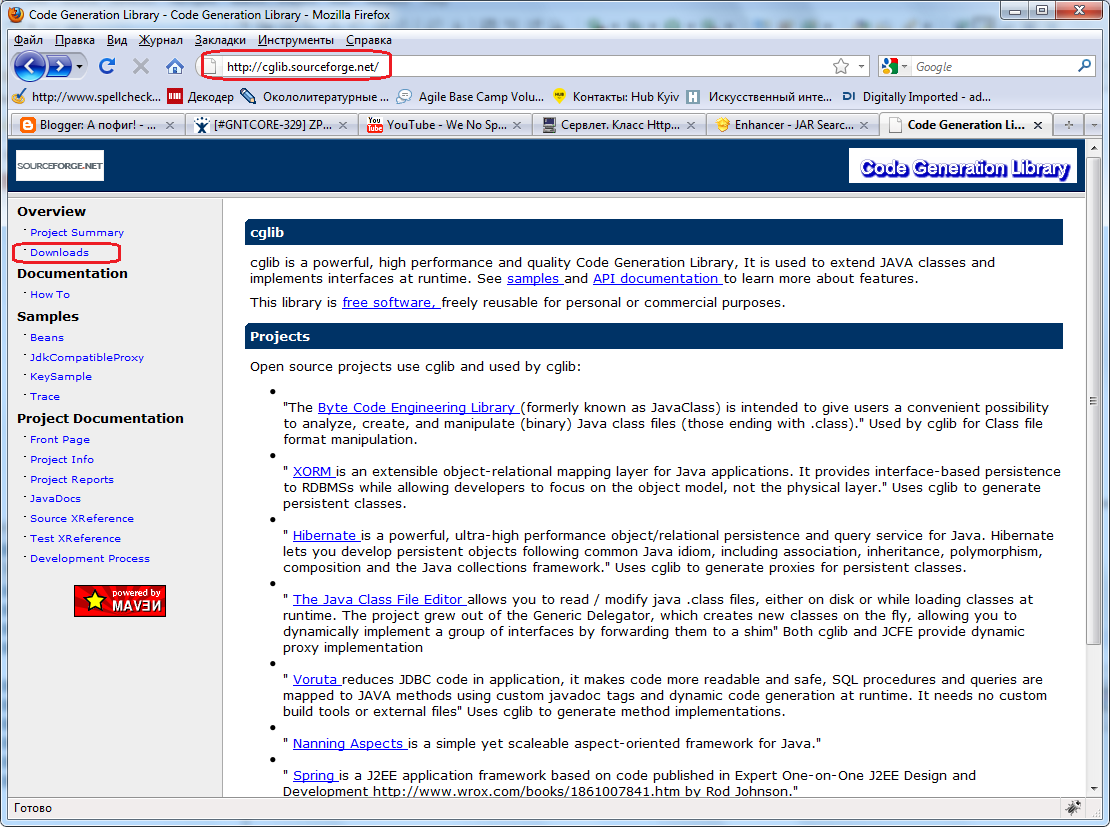Viewport: 1110px width, 827px height.
Task: Open the URL history dropdown arrow
Action: coord(861,67)
